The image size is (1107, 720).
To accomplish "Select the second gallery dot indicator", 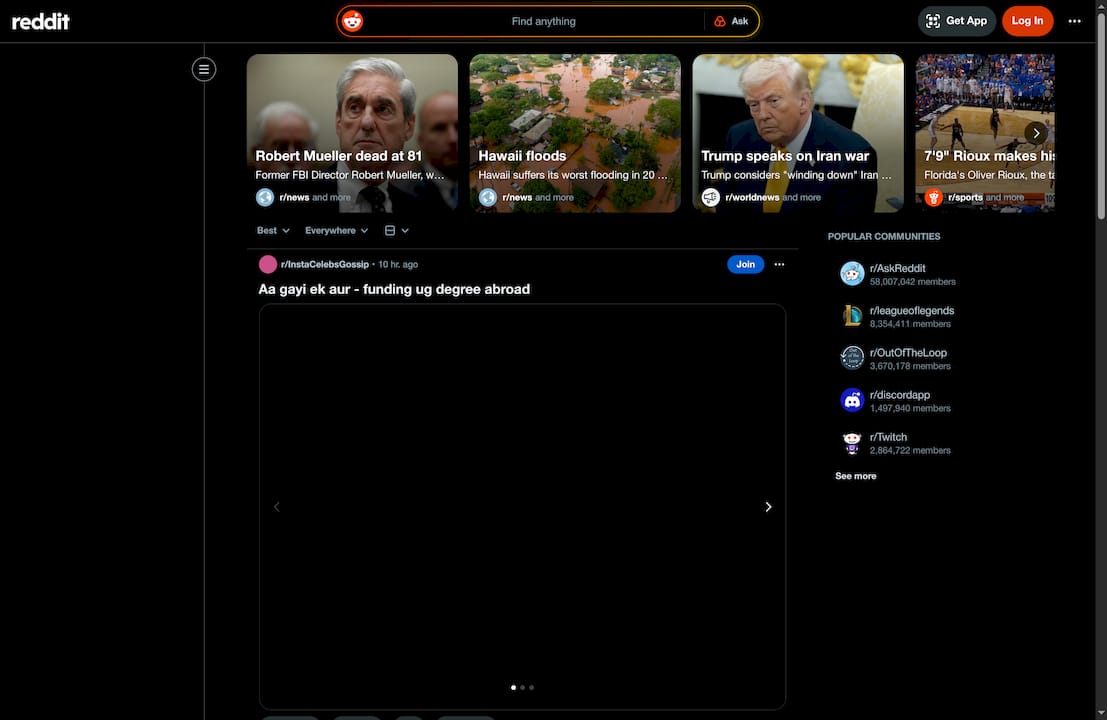I will point(522,687).
